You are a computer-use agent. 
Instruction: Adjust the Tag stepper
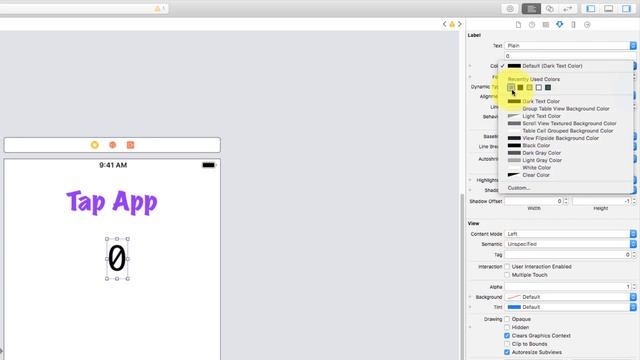coord(634,255)
